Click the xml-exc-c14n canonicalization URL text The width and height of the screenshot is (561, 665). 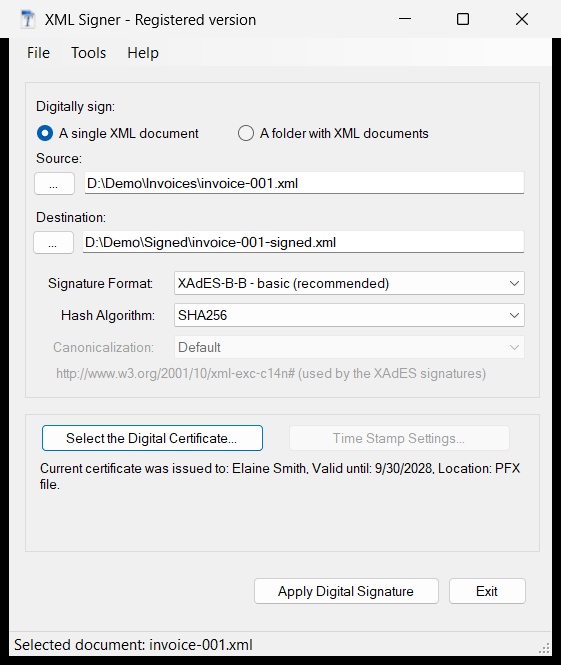(x=271, y=374)
